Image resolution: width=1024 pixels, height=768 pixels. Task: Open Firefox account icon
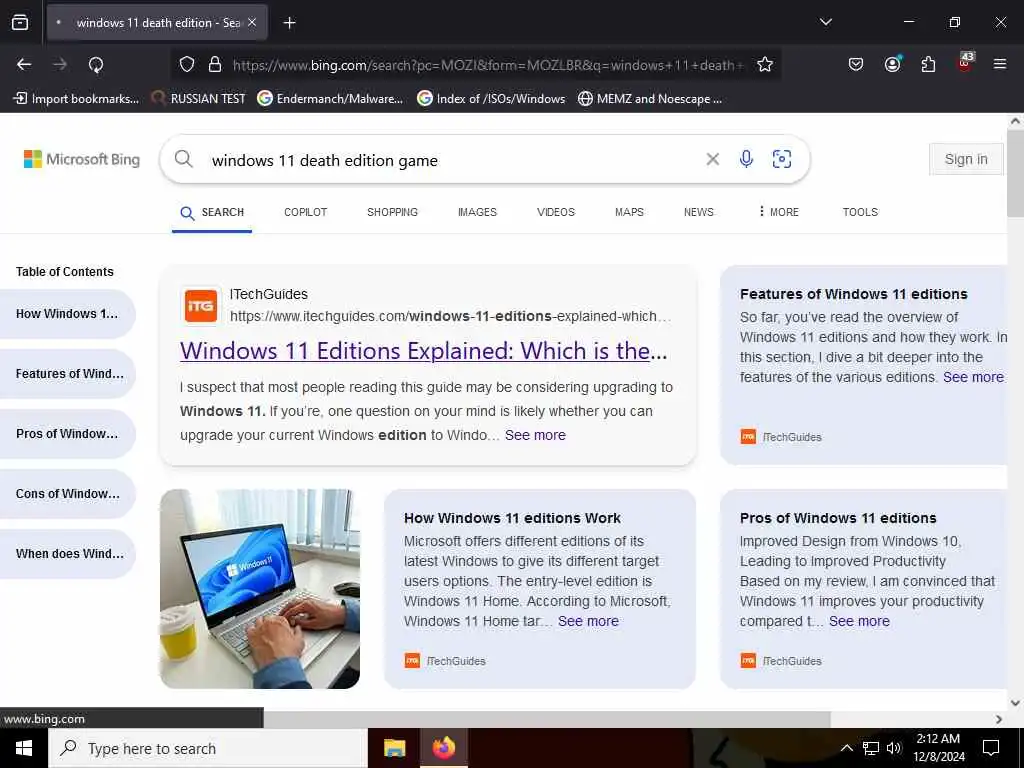tap(892, 64)
